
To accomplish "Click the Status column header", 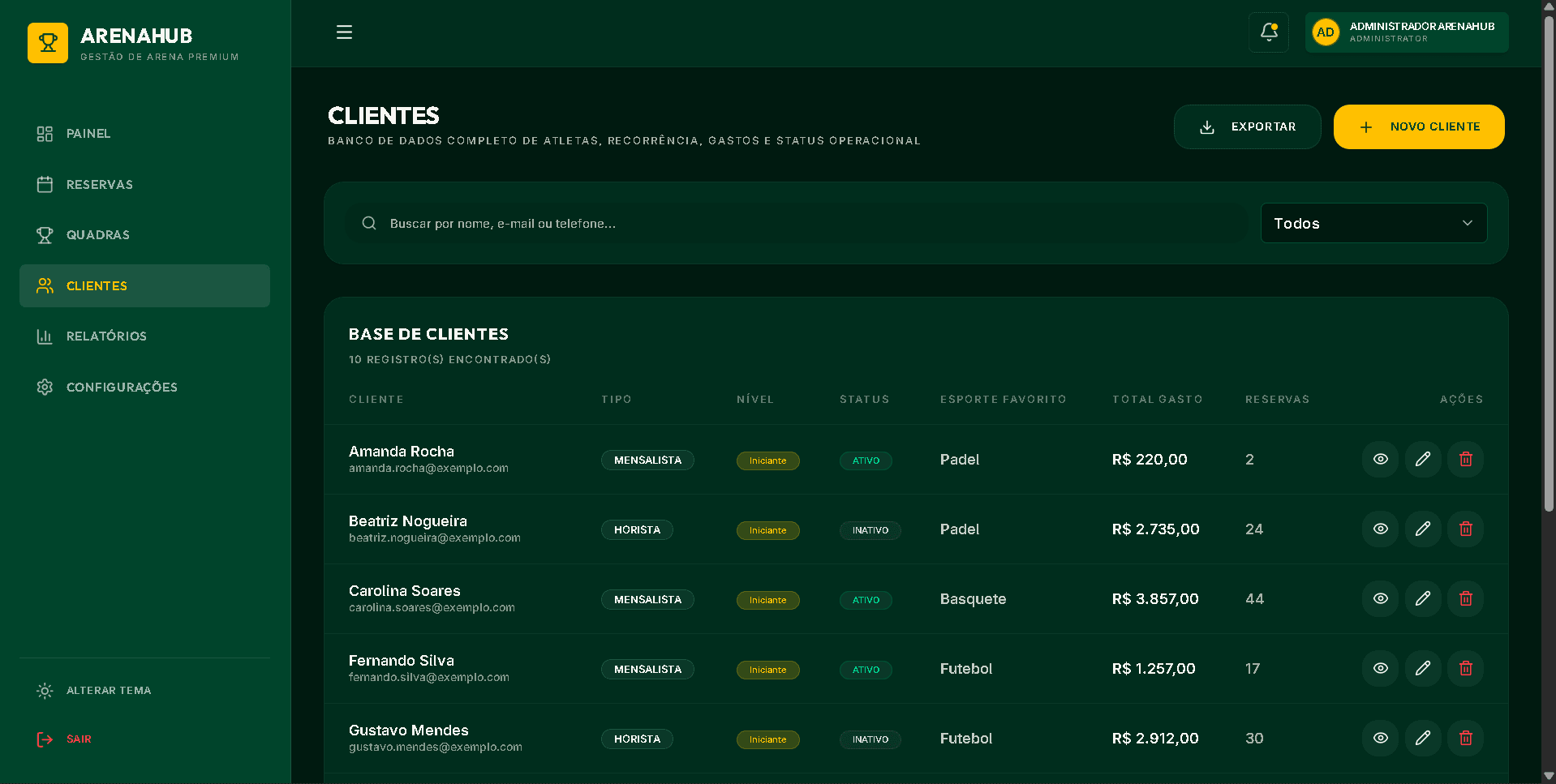I will (865, 400).
